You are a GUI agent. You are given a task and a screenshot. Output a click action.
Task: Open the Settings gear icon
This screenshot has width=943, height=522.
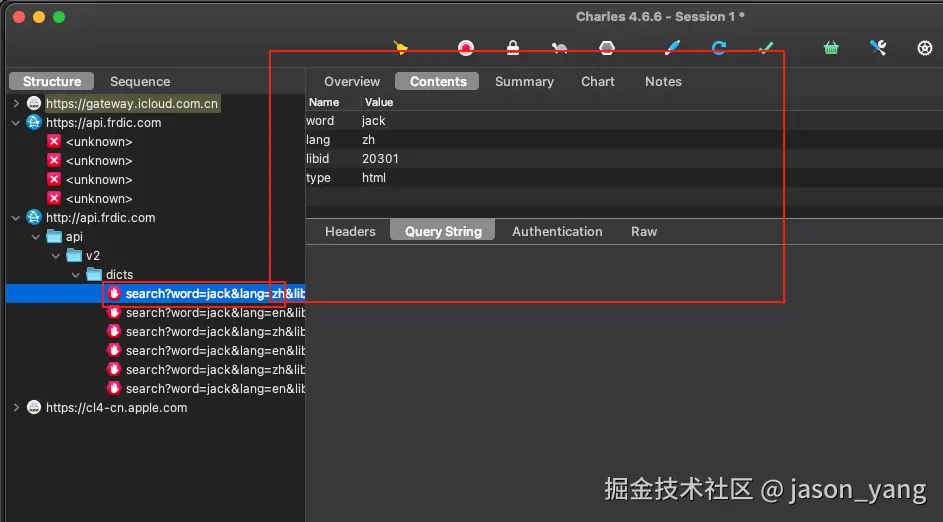click(925, 48)
